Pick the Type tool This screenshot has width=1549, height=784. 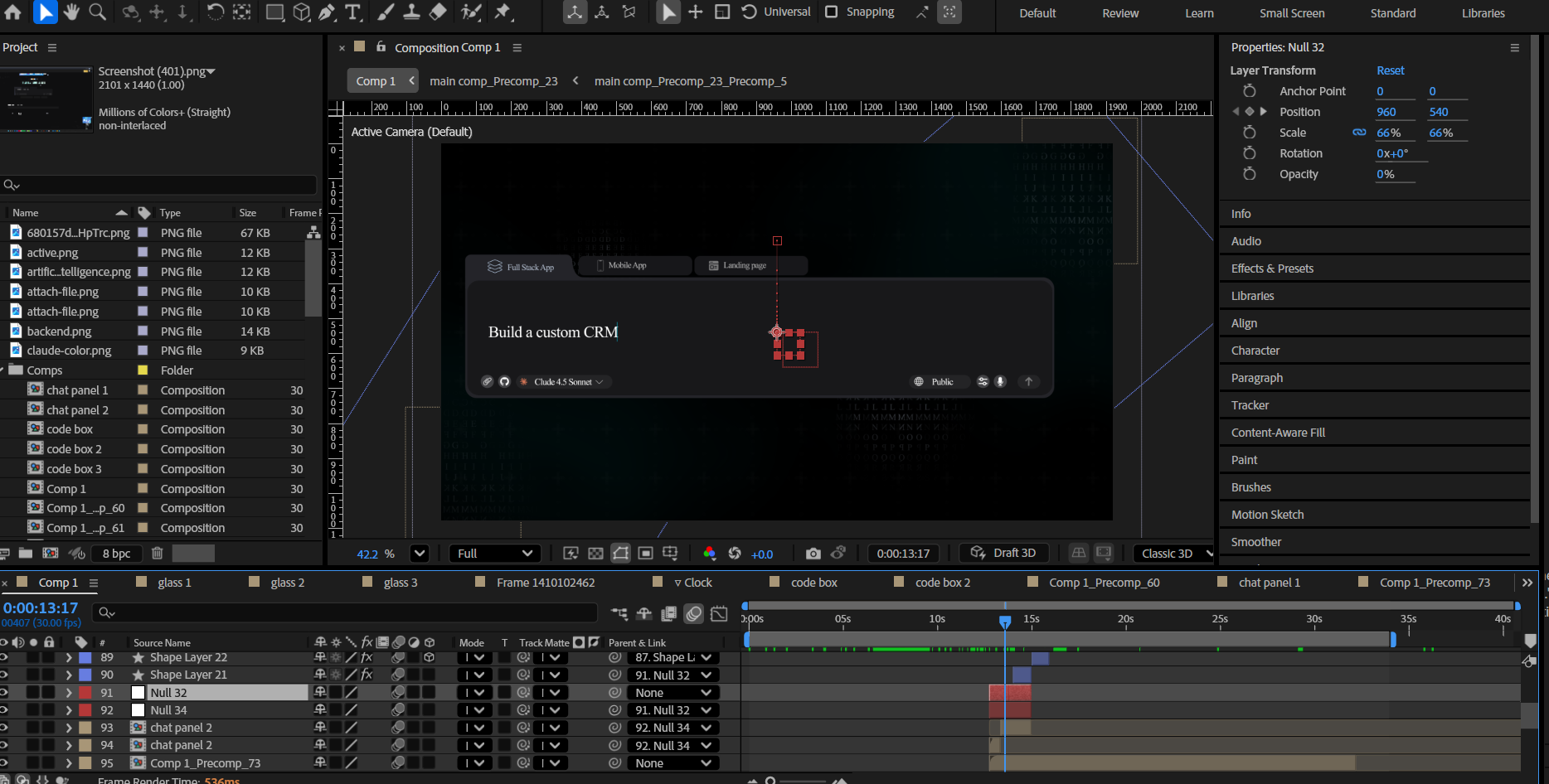(x=353, y=12)
